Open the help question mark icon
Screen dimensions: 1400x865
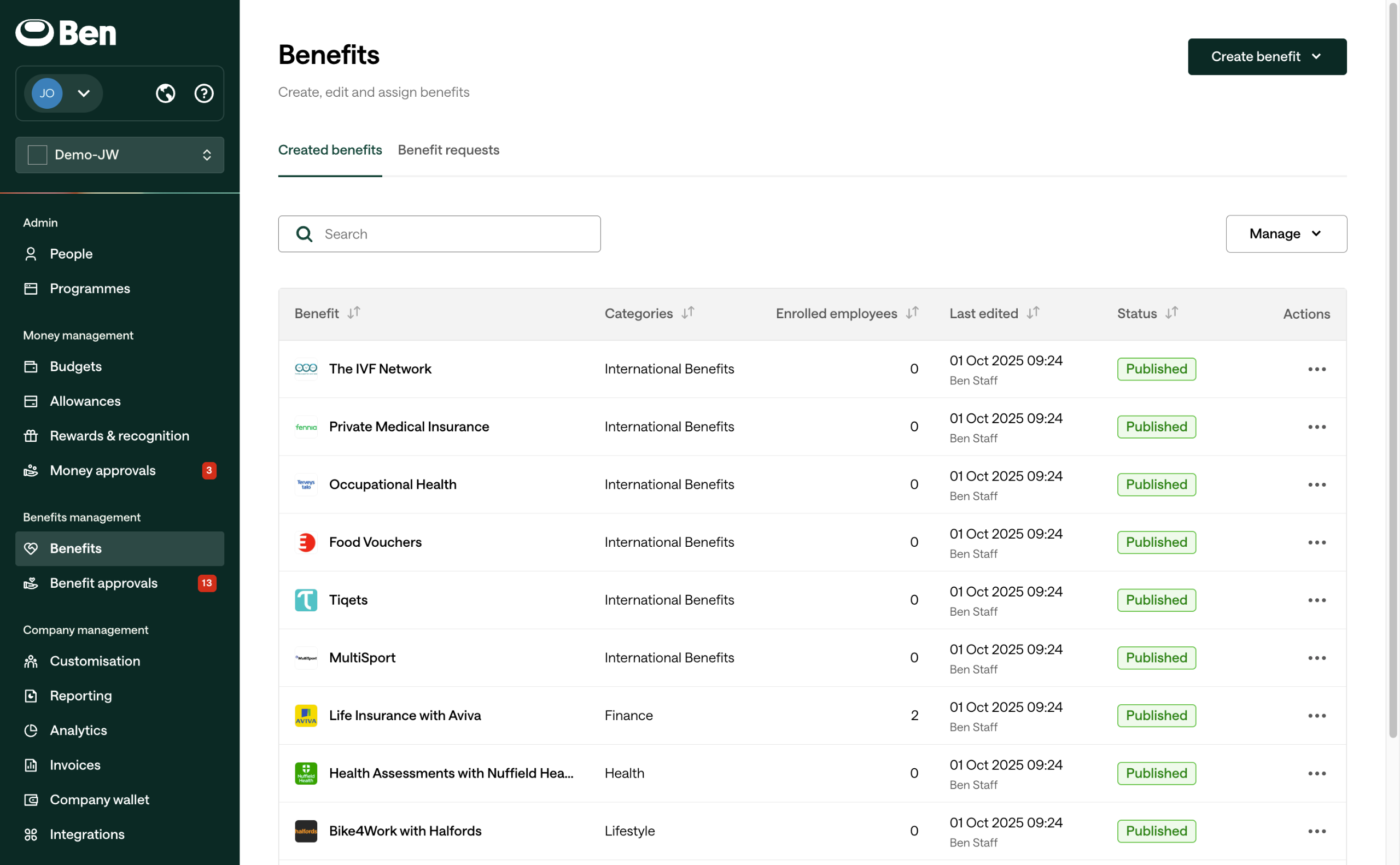[203, 93]
